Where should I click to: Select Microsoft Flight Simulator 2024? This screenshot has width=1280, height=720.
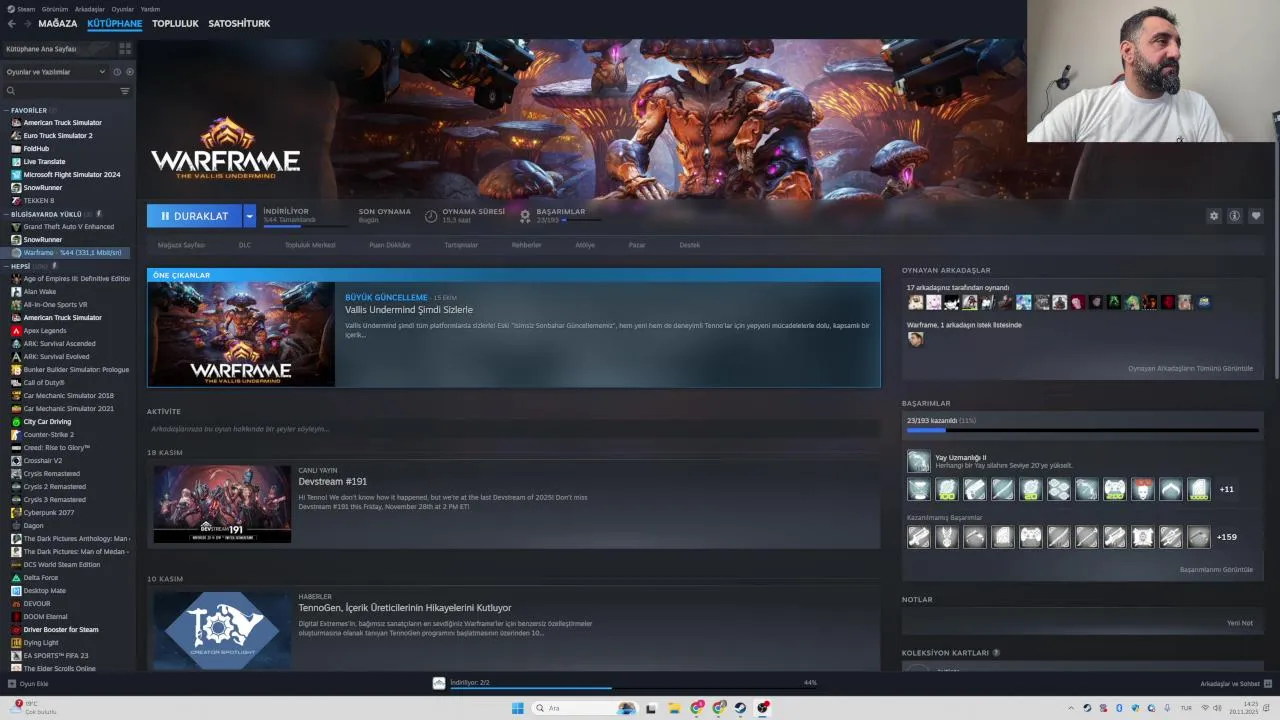71,174
